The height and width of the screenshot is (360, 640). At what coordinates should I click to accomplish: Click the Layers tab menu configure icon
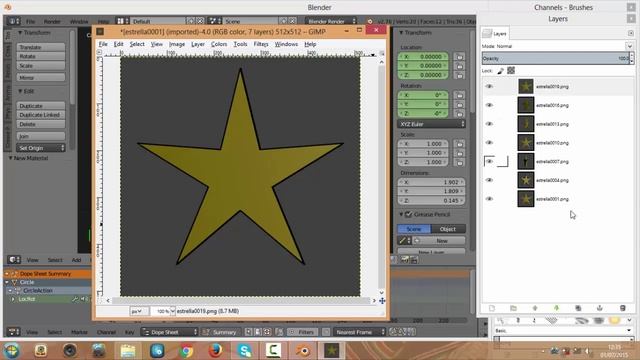pos(631,33)
